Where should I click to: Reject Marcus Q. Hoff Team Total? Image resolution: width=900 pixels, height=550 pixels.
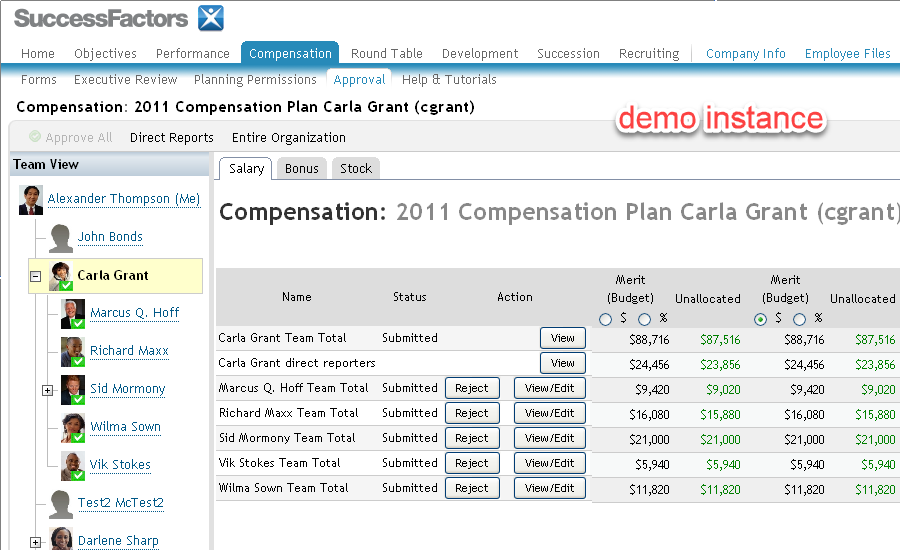(x=472, y=388)
